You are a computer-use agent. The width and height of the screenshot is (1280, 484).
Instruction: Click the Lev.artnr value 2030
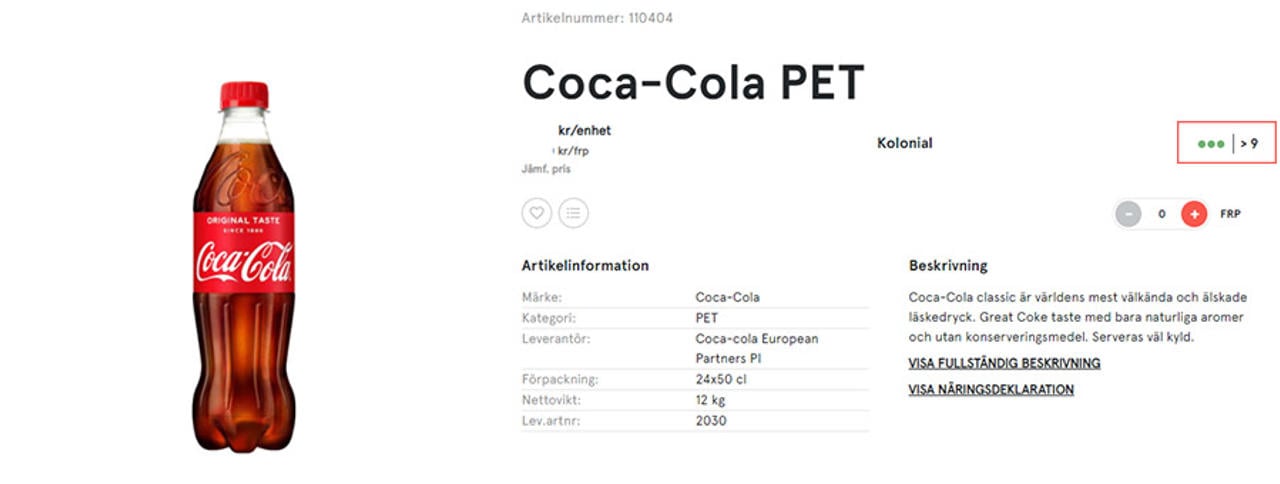click(711, 420)
